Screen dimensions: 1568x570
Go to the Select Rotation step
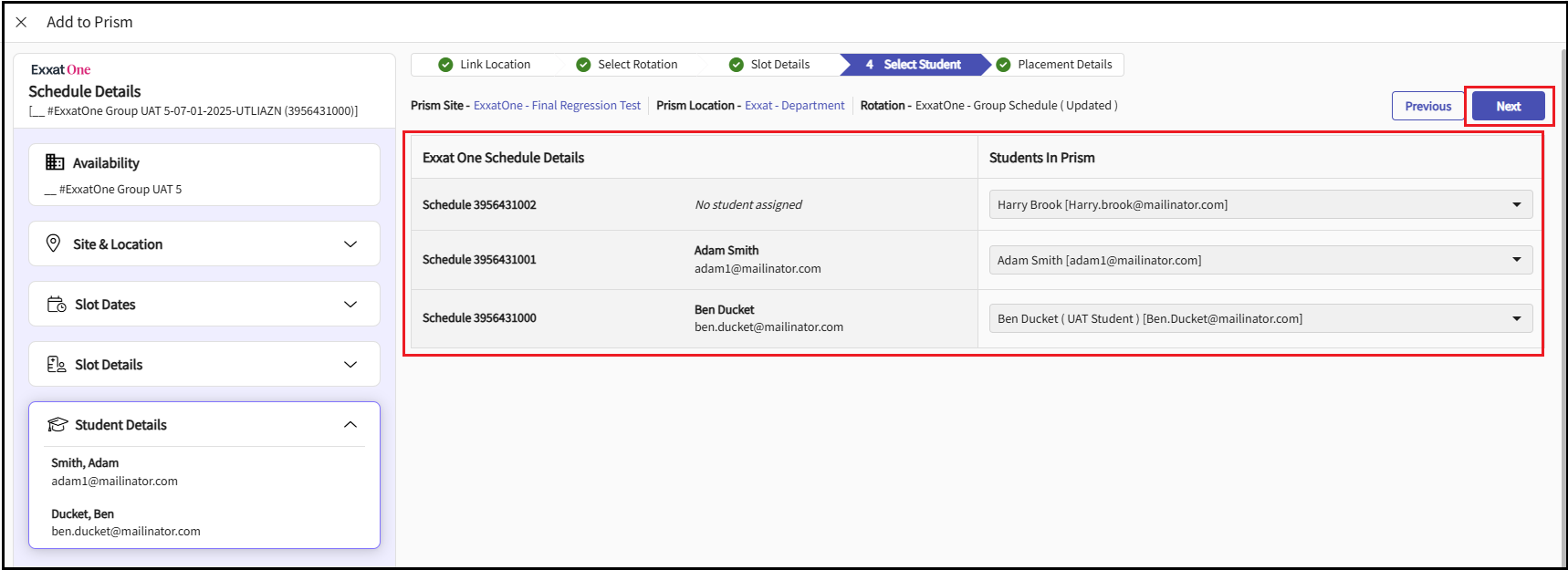637,65
